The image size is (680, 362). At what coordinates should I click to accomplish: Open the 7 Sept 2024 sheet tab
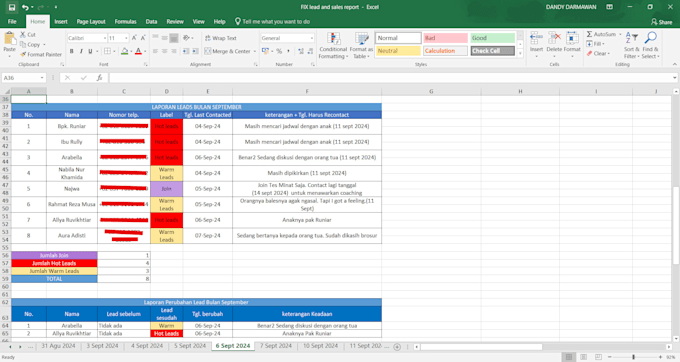276,346
